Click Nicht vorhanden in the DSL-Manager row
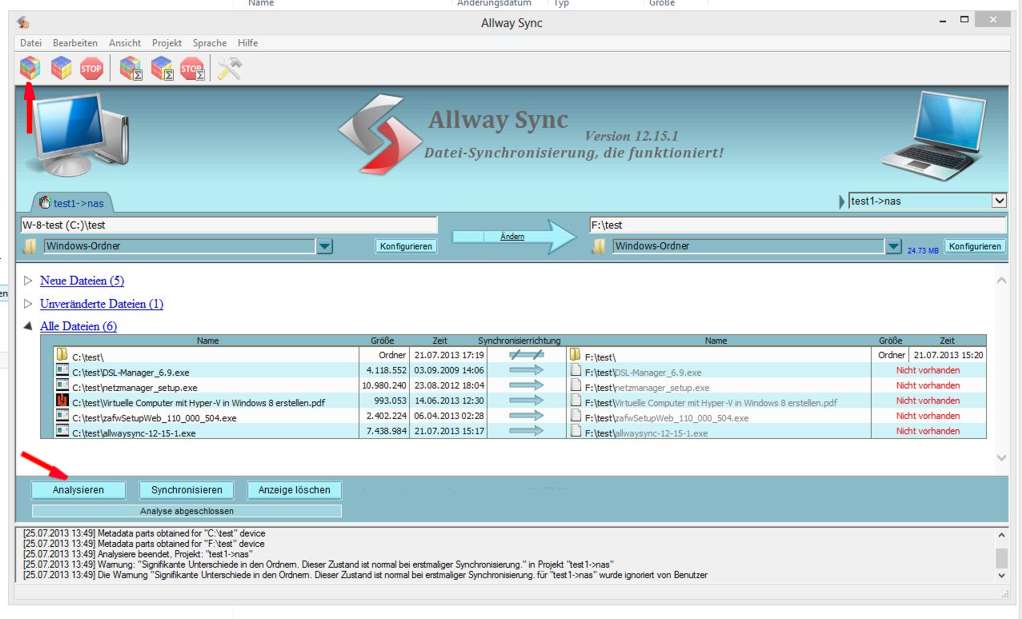 point(928,370)
